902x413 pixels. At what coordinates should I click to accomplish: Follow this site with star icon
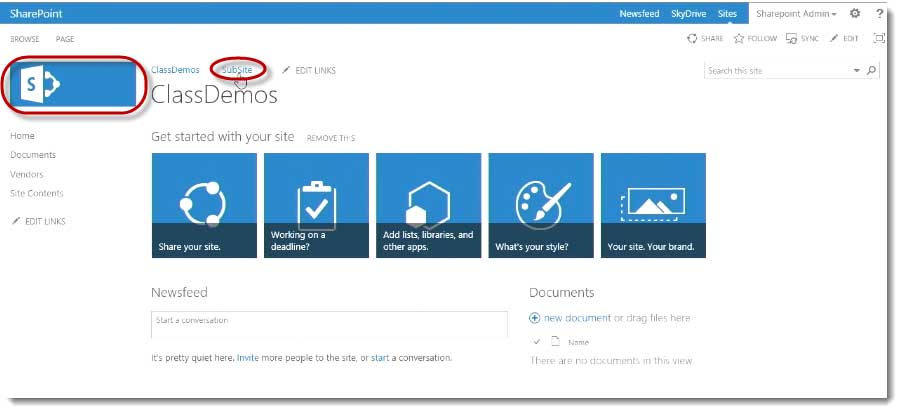755,39
